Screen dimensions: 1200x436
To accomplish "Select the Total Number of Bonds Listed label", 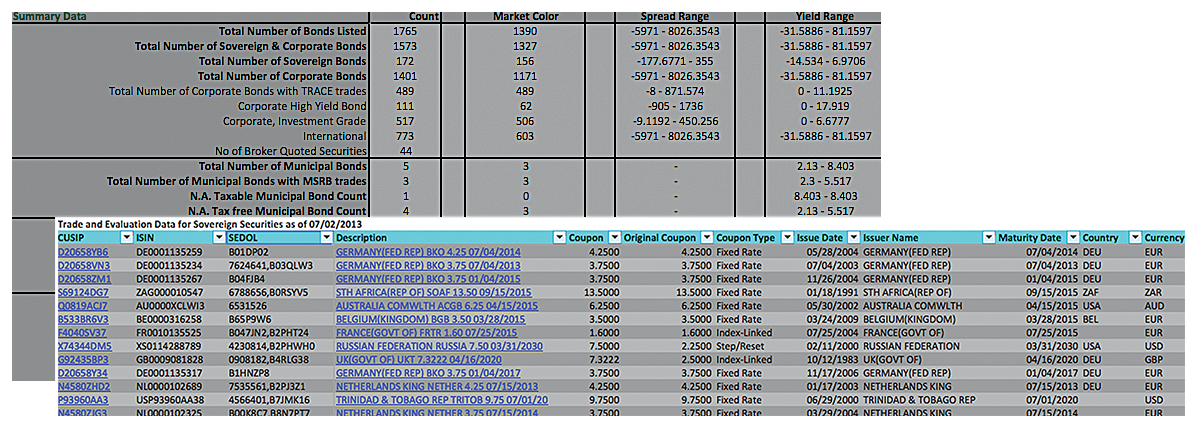I will click(x=292, y=32).
